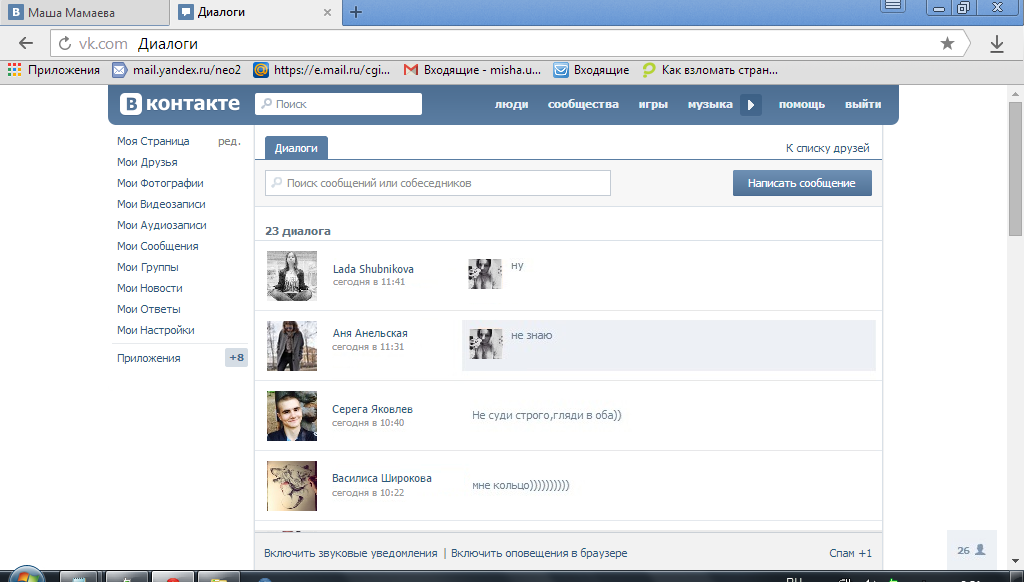Viewport: 1024px width, 582px height.
Task: Enable browser notifications link
Action: coord(539,553)
